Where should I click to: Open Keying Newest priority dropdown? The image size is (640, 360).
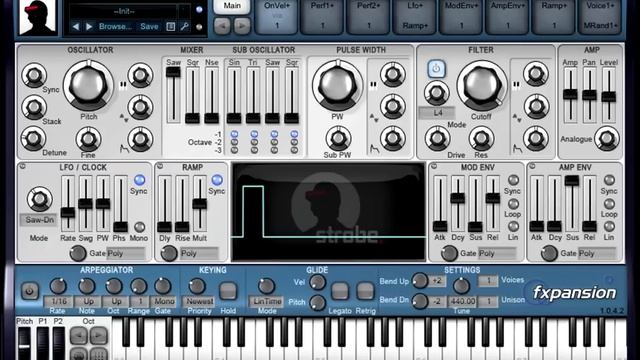coord(199,301)
